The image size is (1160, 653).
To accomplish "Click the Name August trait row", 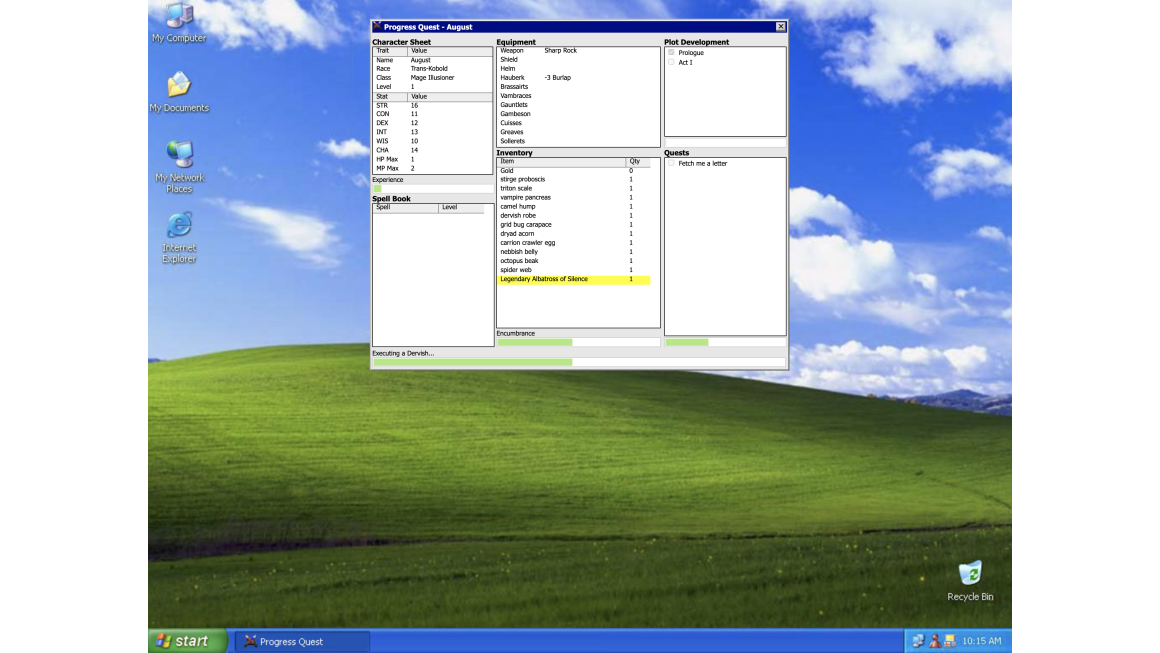I will coord(432,60).
